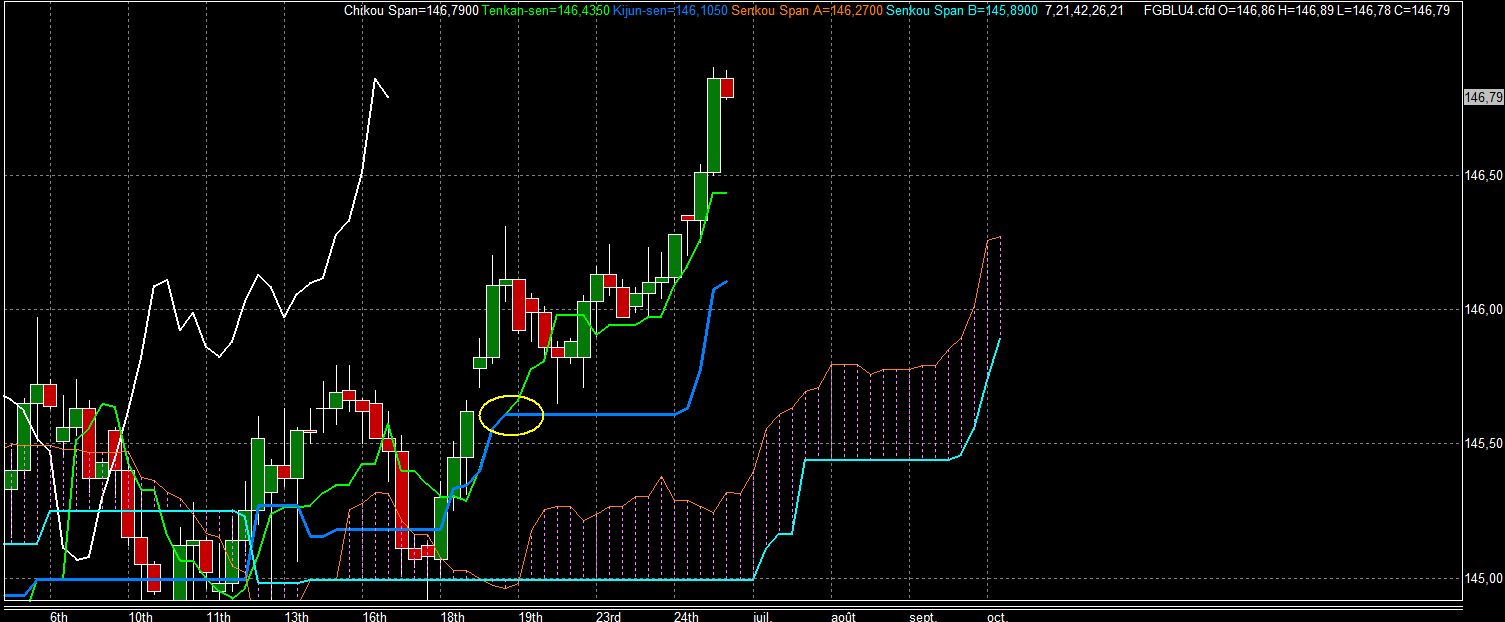
Task: Click the 24th date axis label
Action: [686, 615]
